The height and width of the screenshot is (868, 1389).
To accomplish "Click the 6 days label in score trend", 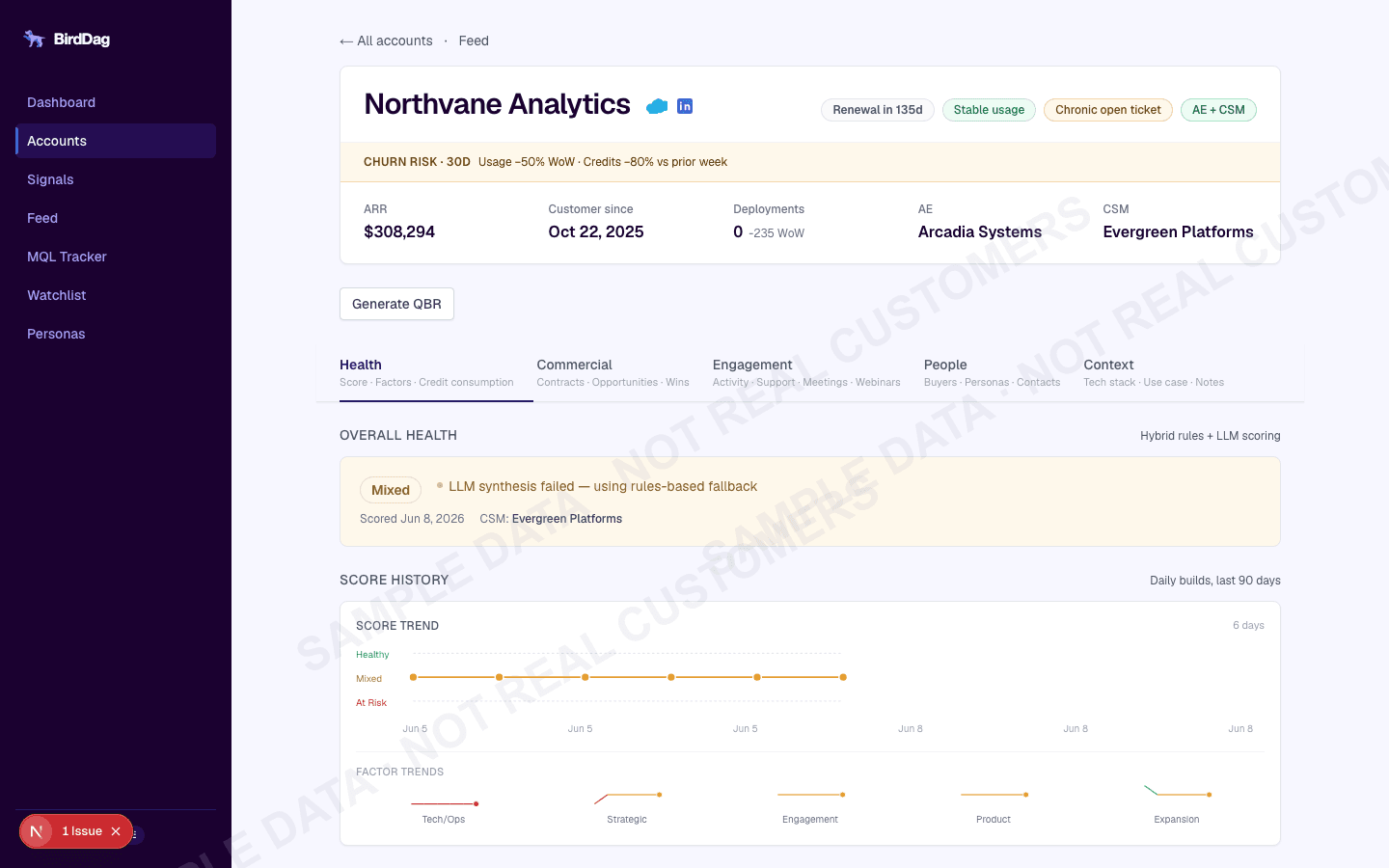I will point(1248,626).
